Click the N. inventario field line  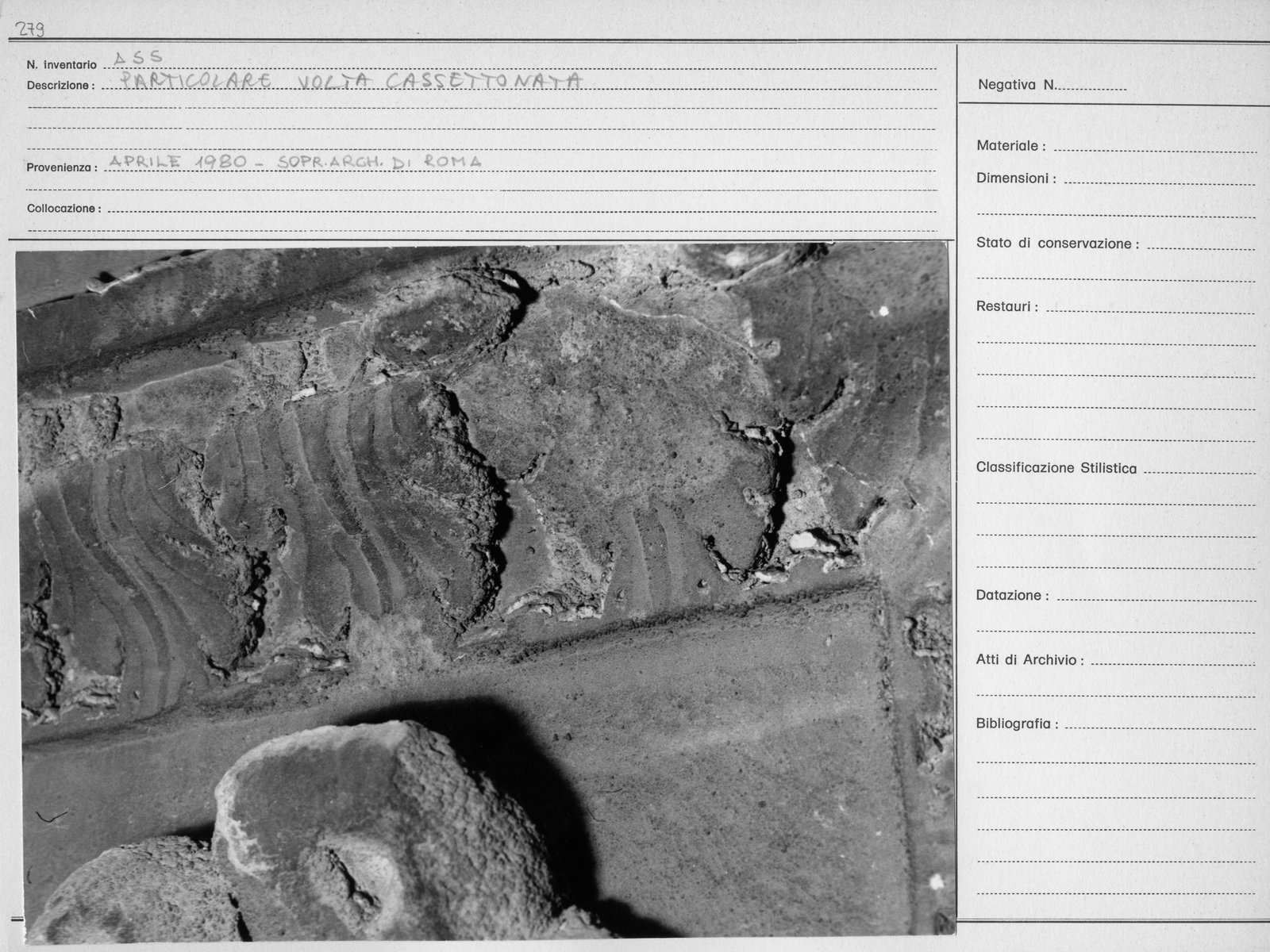pyautogui.click(x=520, y=63)
